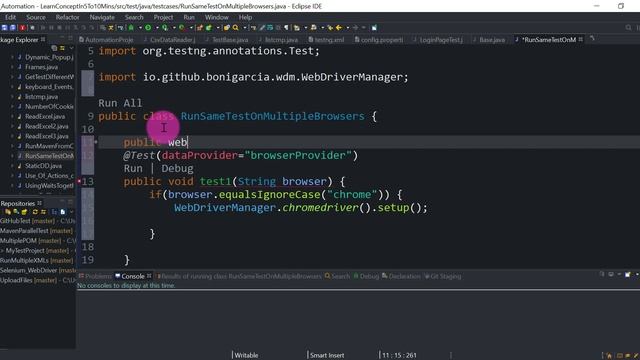Click the white document icon in Repositories toolbar
The width and height of the screenshot is (640, 360).
(x=62, y=212)
